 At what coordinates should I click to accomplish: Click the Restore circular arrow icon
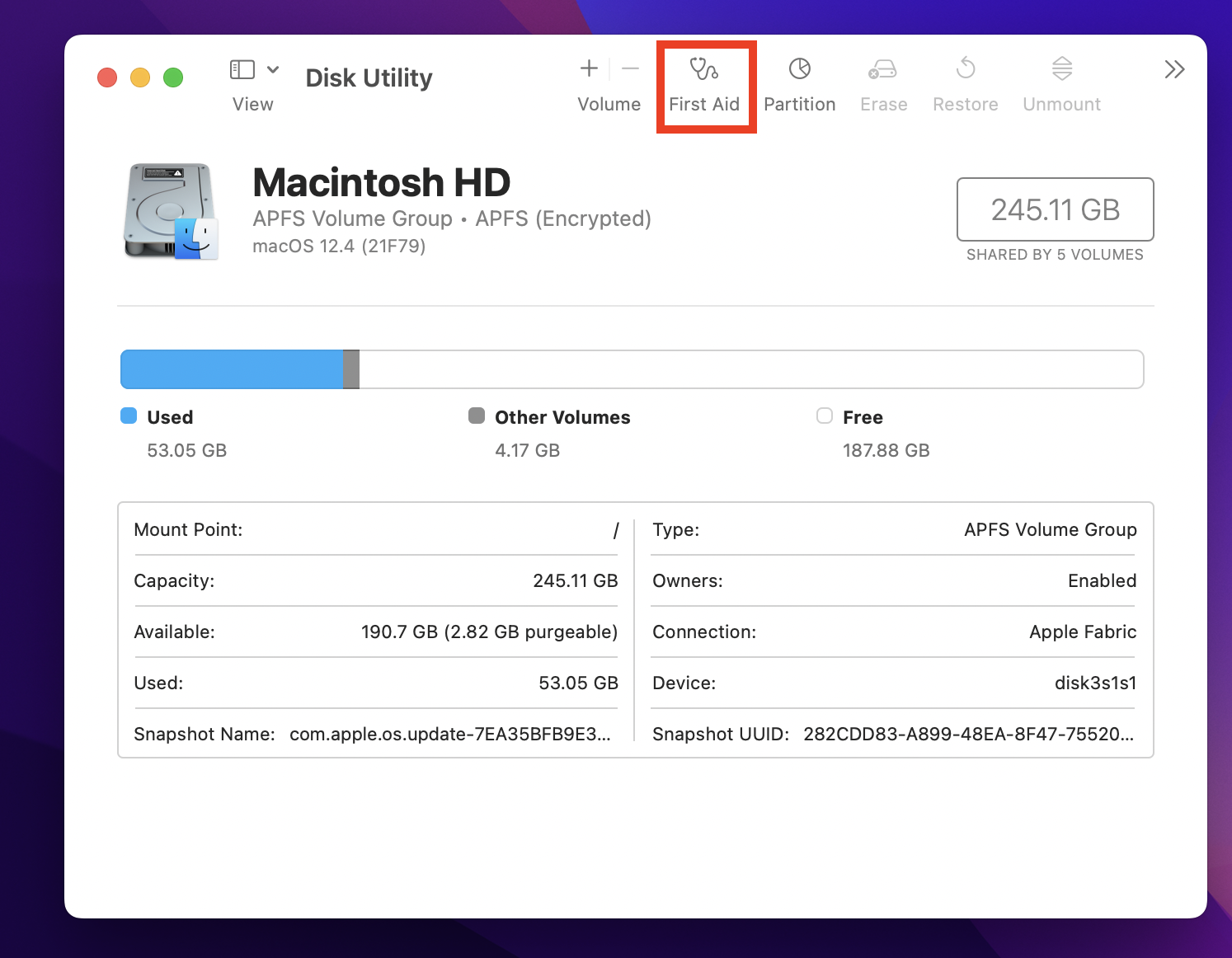coord(966,68)
